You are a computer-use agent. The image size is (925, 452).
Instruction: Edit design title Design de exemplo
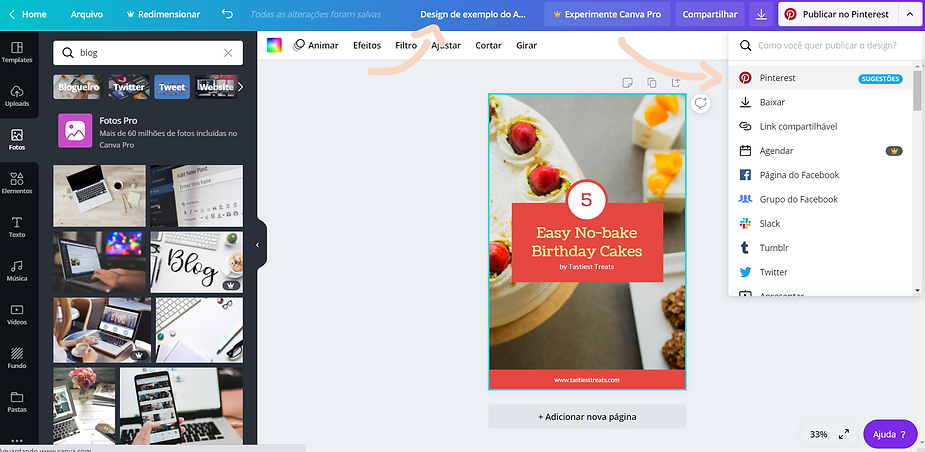pos(473,14)
